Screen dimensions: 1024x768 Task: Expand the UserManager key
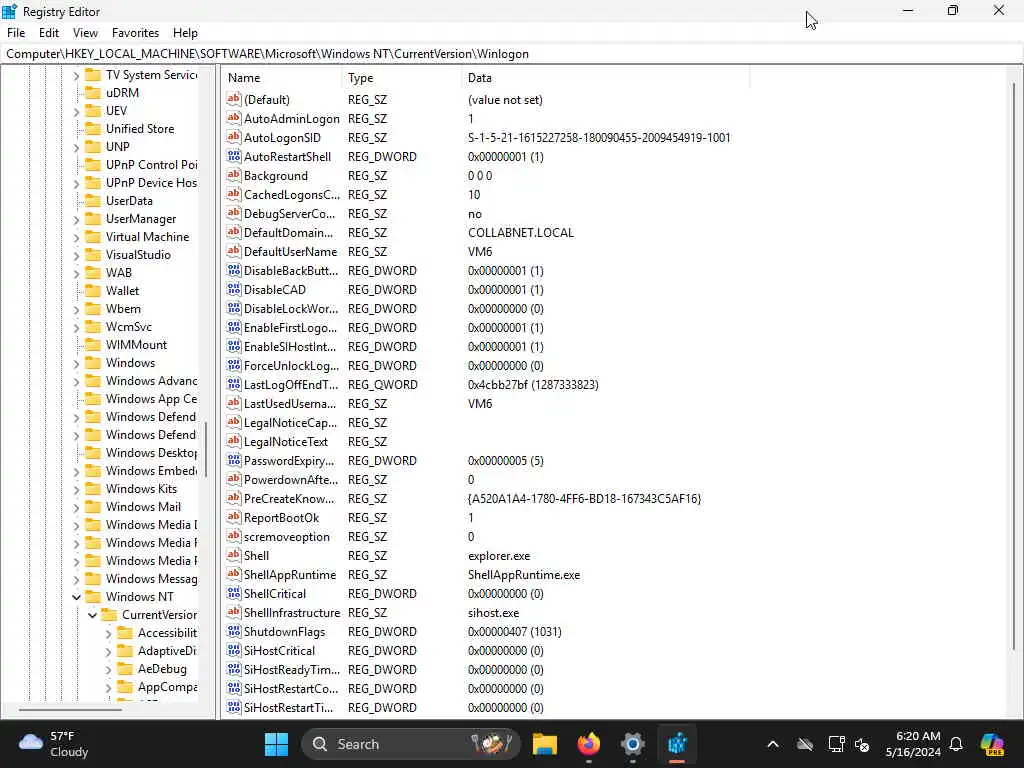[76, 219]
